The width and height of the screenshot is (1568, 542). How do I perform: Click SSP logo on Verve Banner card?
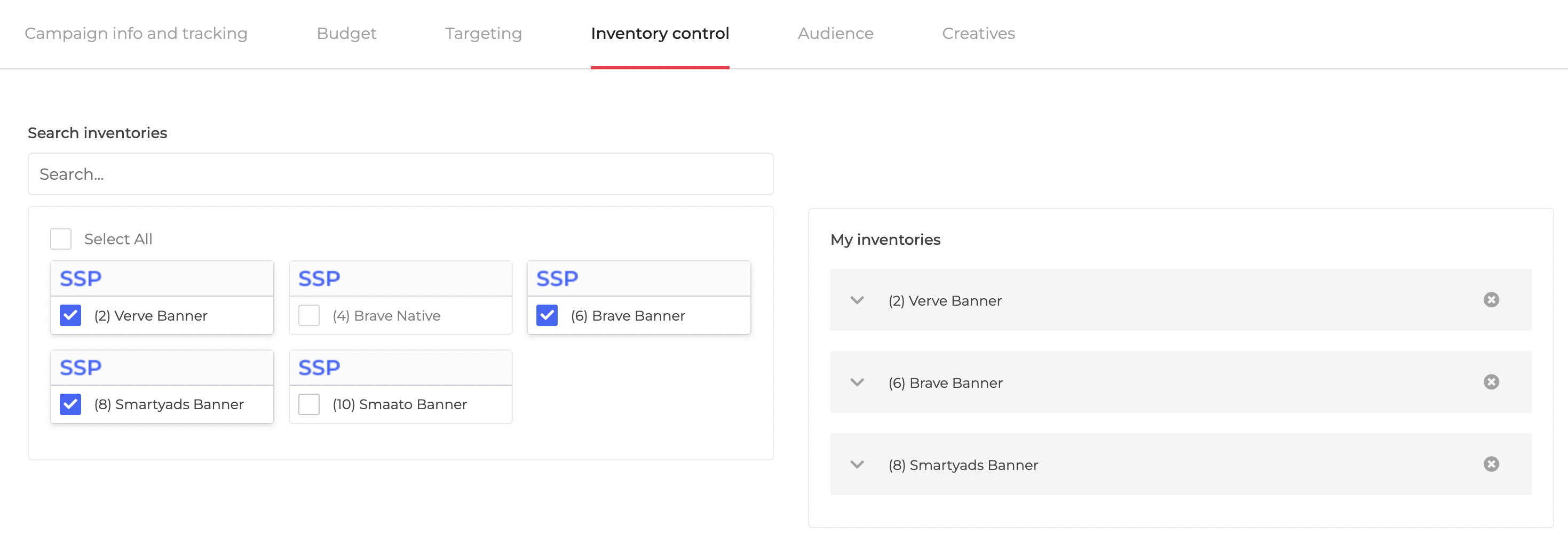[81, 278]
